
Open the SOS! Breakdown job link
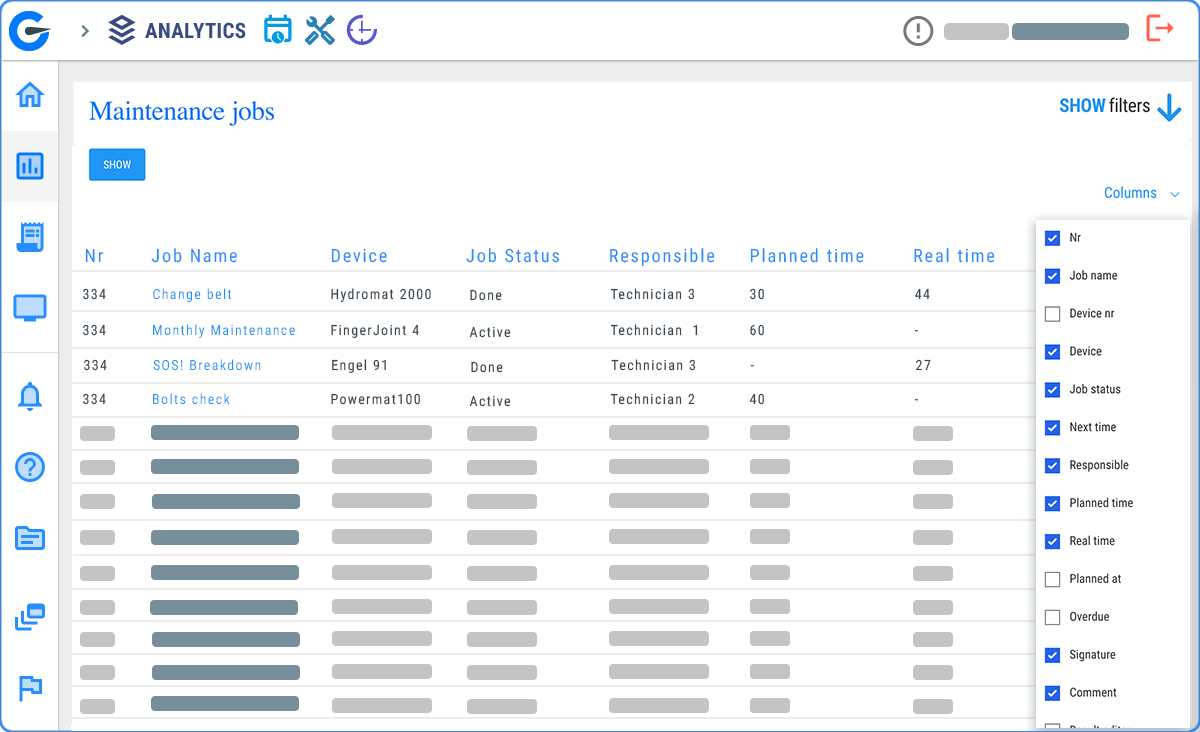(207, 366)
